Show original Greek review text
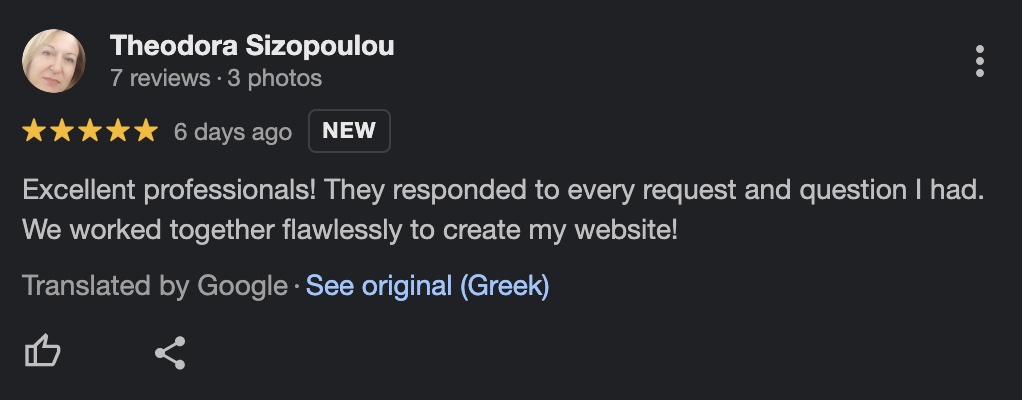 427,286
